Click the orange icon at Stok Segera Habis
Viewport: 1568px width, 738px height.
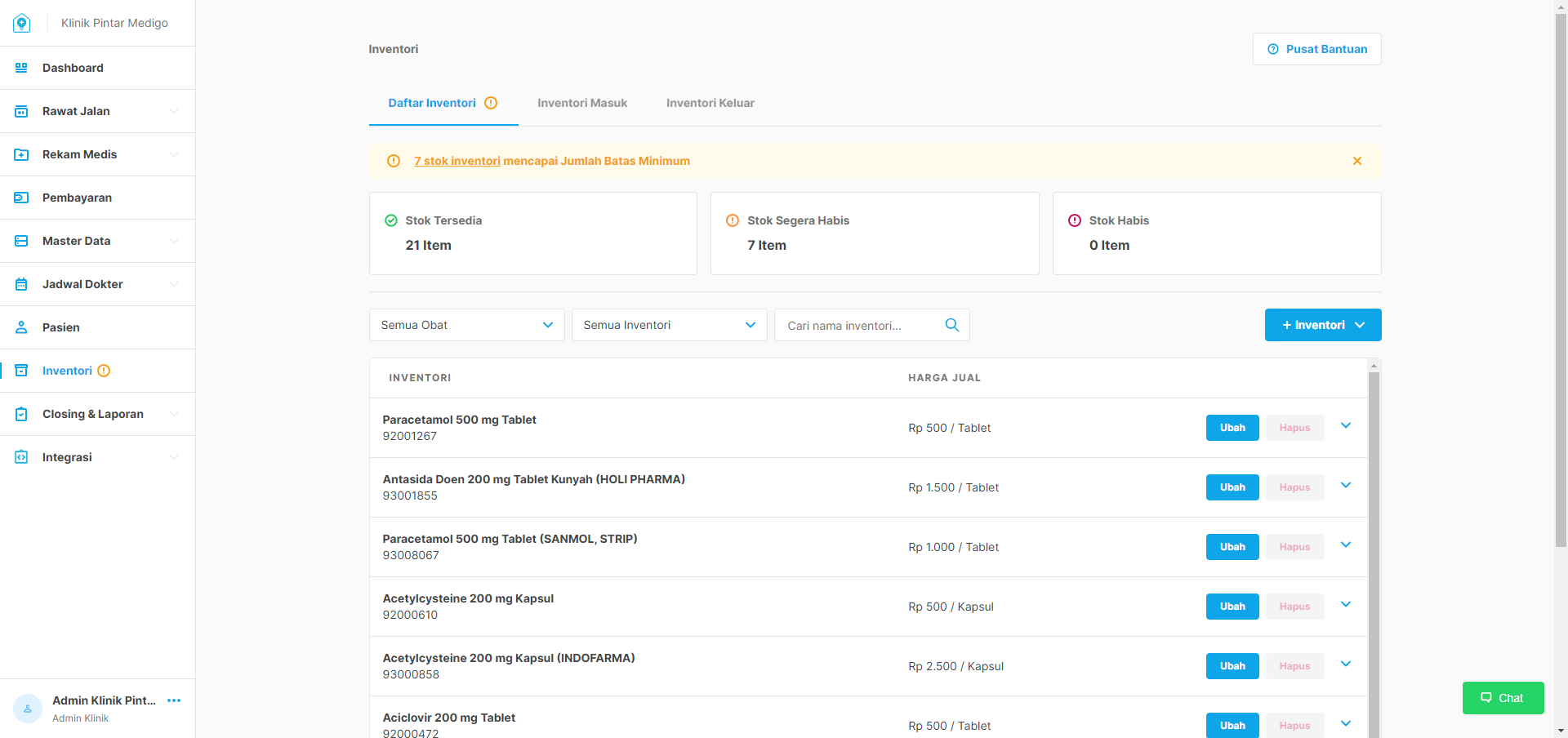click(x=733, y=220)
